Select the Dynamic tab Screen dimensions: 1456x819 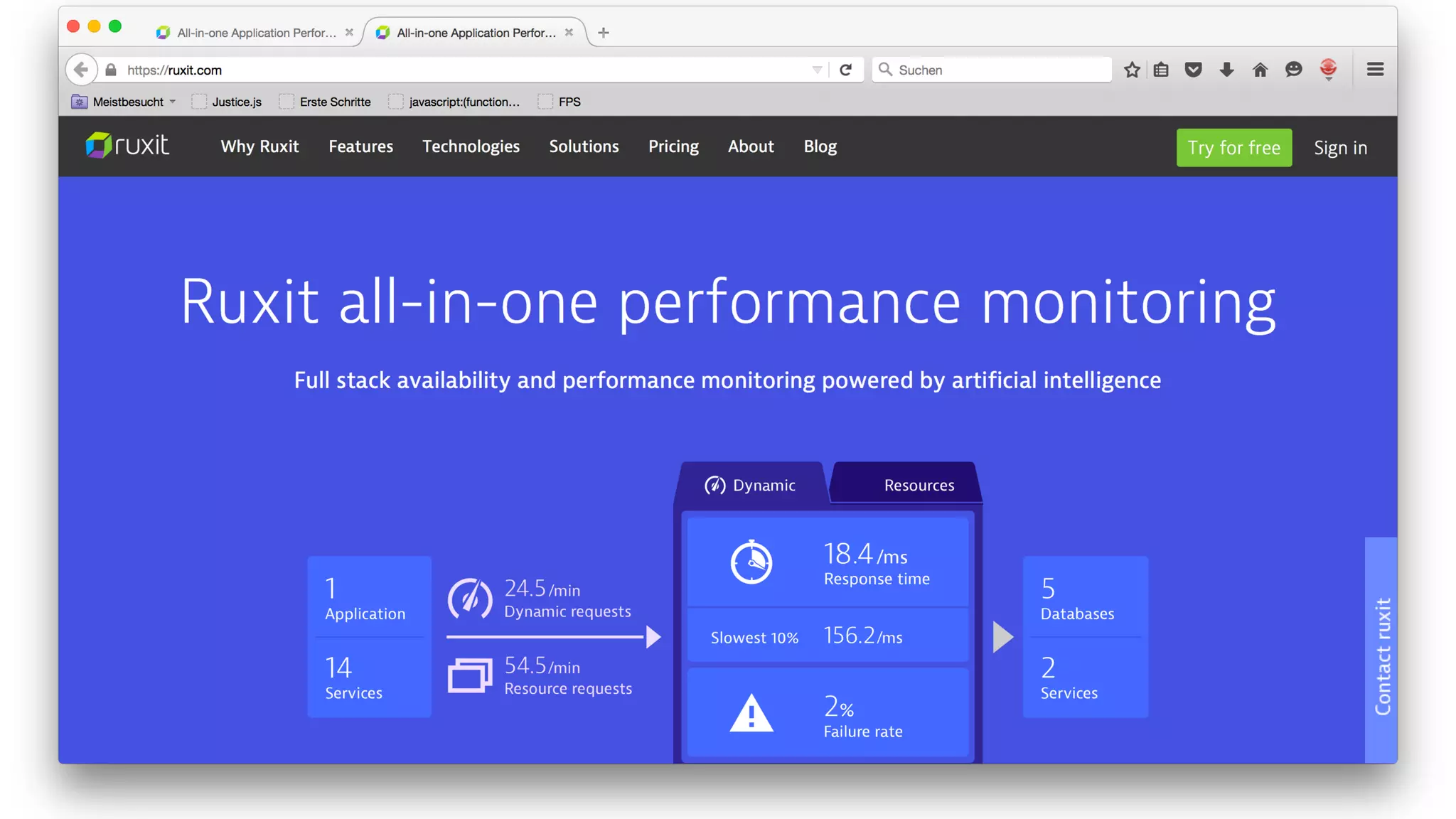751,486
